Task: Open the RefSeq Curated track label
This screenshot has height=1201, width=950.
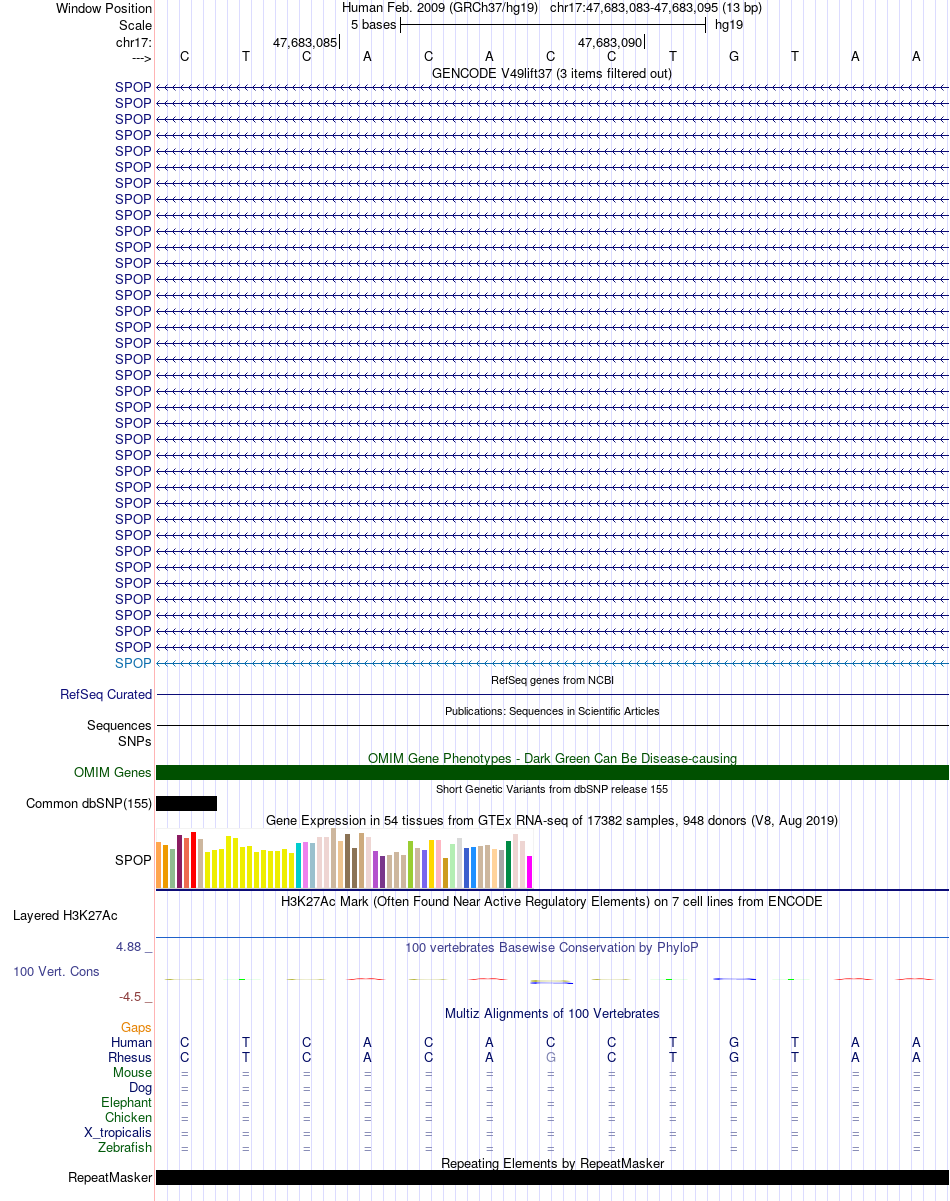Action: [x=106, y=694]
